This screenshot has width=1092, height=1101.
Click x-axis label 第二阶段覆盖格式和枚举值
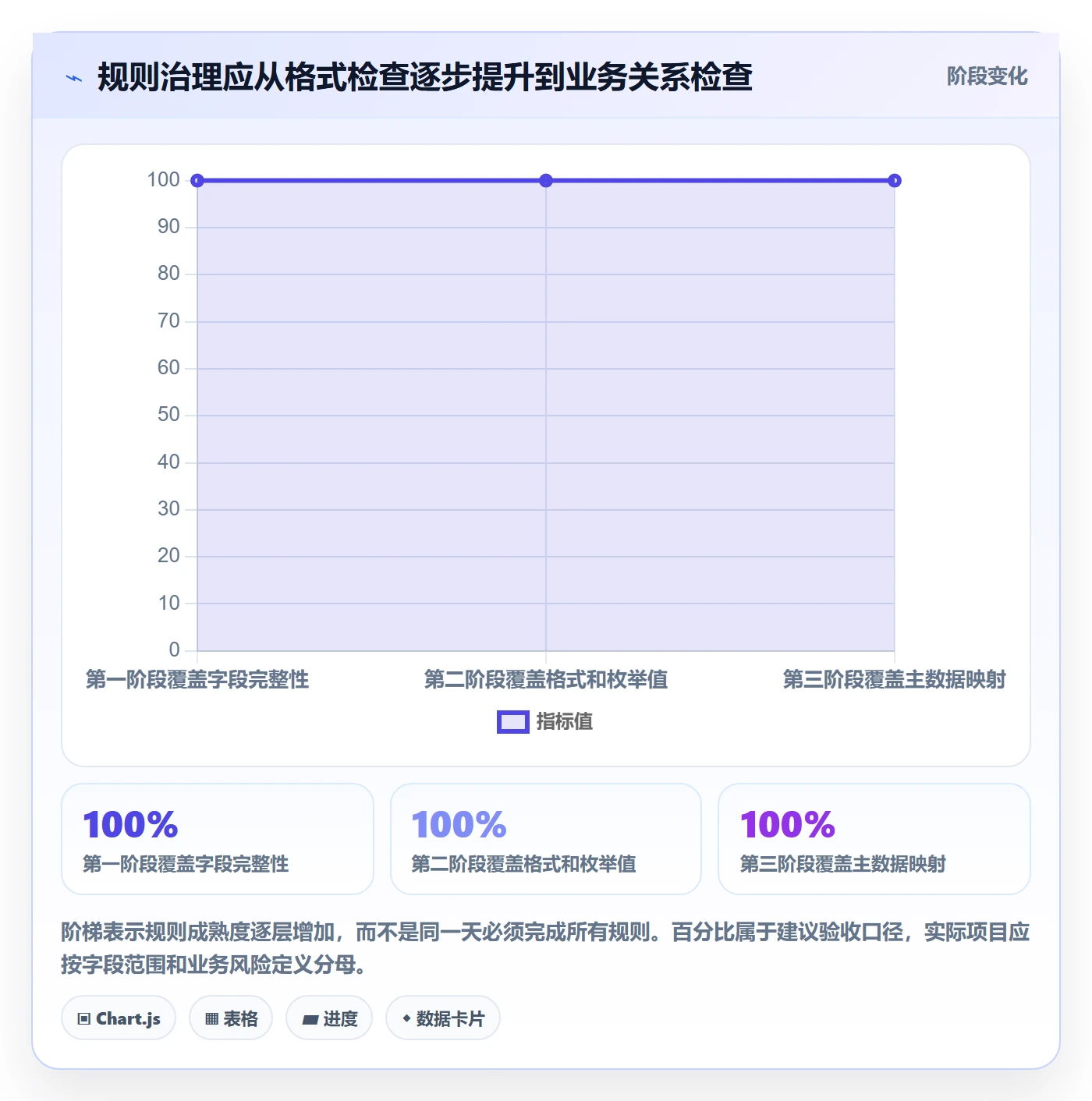coord(546,680)
